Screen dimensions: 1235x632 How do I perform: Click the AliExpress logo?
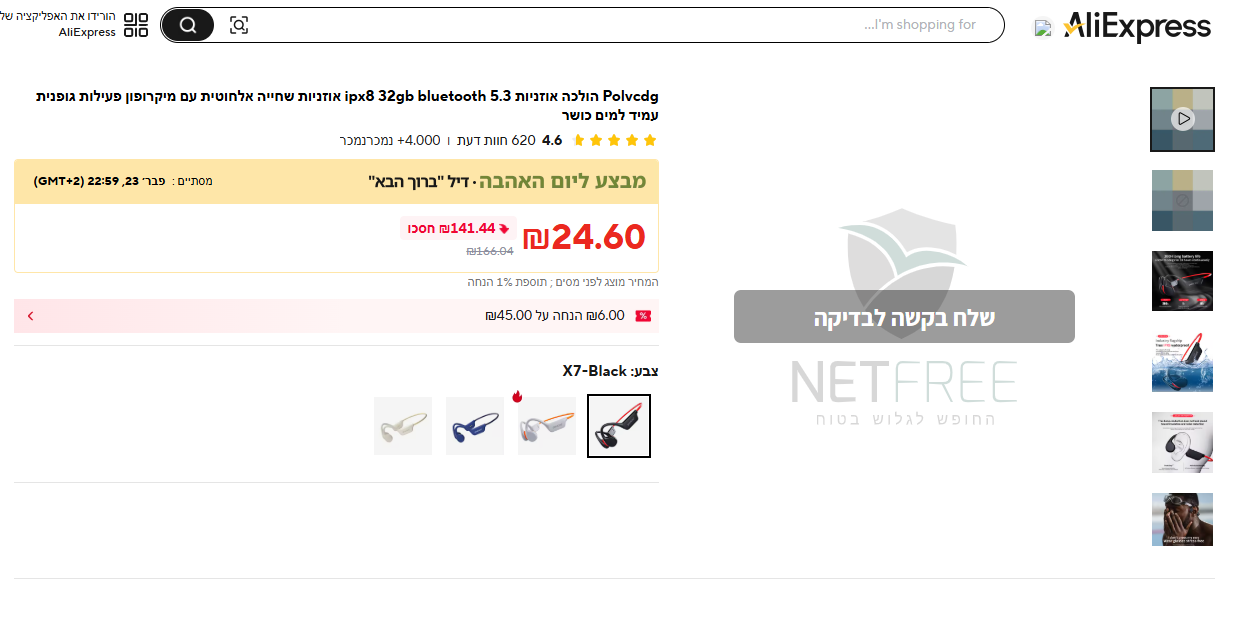coord(1137,27)
